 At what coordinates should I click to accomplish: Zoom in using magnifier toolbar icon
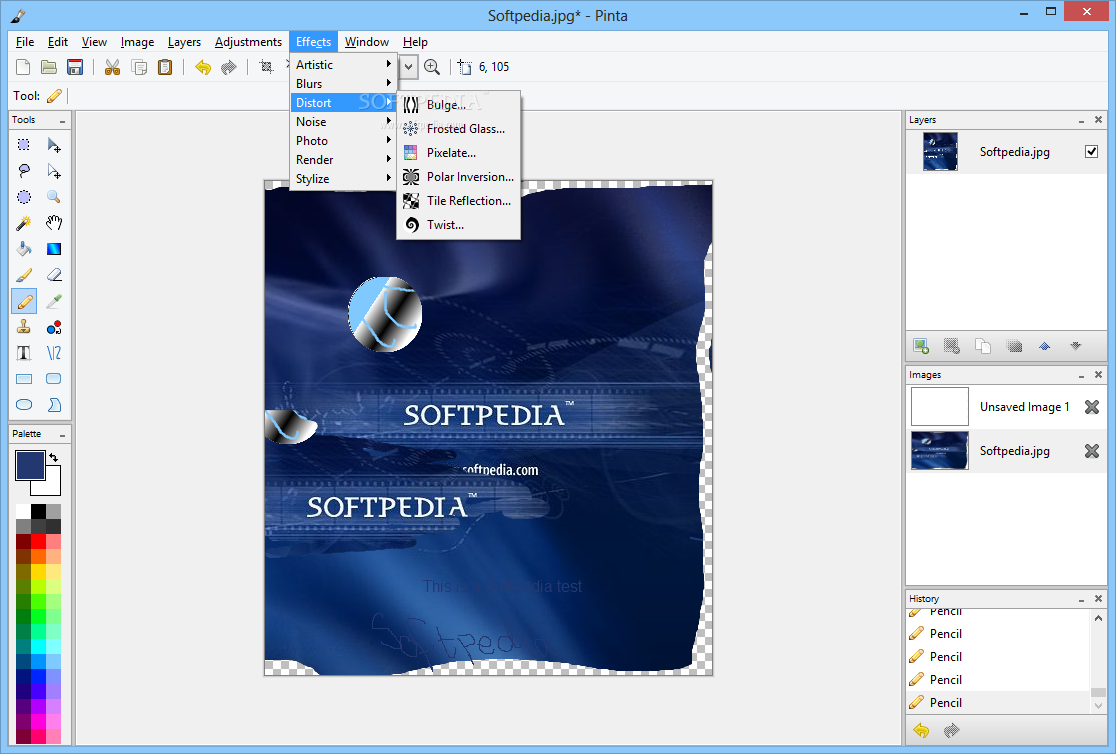tap(431, 67)
